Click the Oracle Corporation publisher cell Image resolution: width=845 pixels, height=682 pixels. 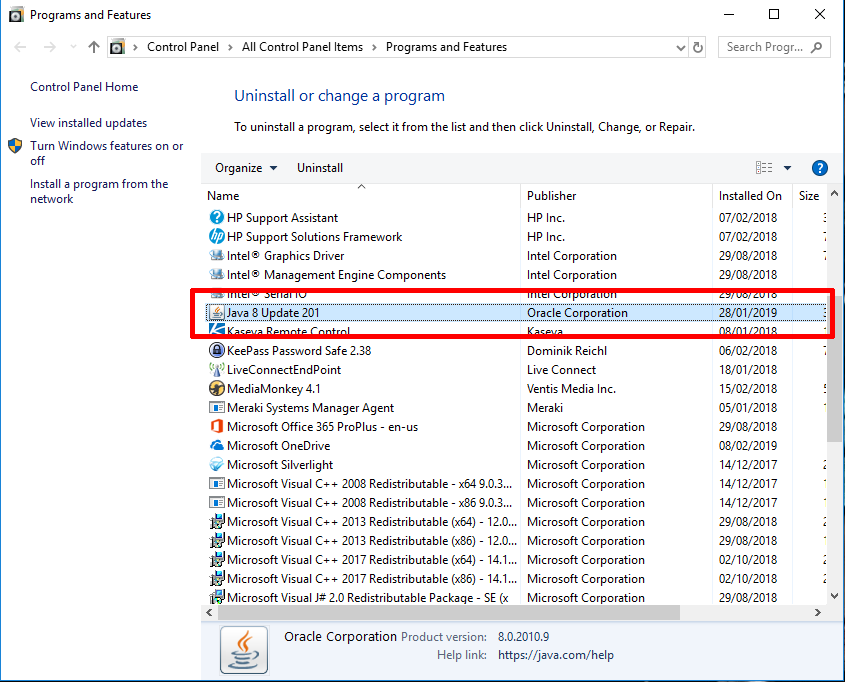577,312
